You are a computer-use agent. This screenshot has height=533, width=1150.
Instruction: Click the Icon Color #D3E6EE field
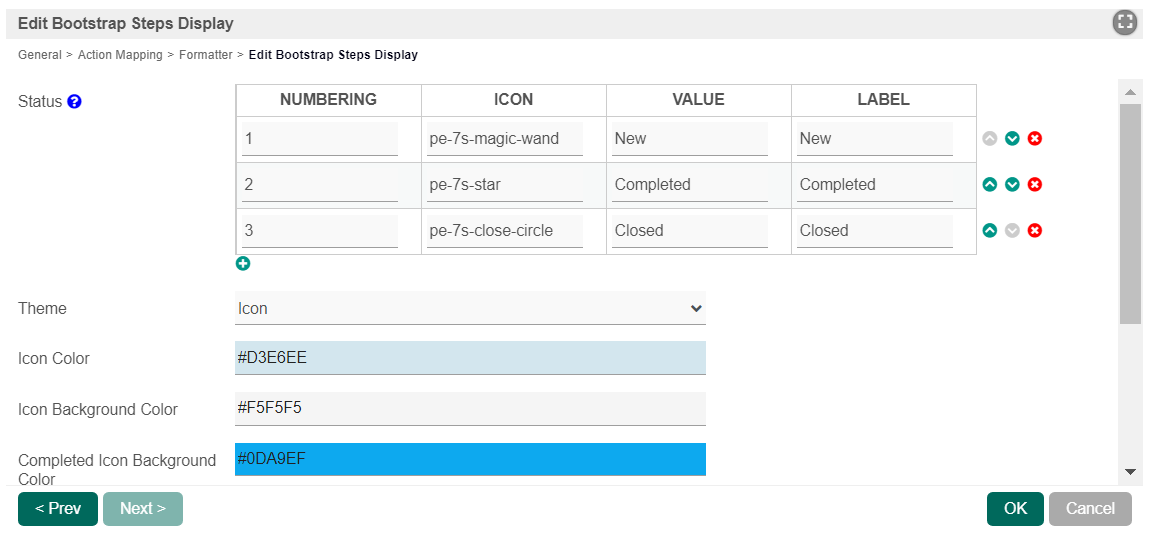[x=470, y=358]
